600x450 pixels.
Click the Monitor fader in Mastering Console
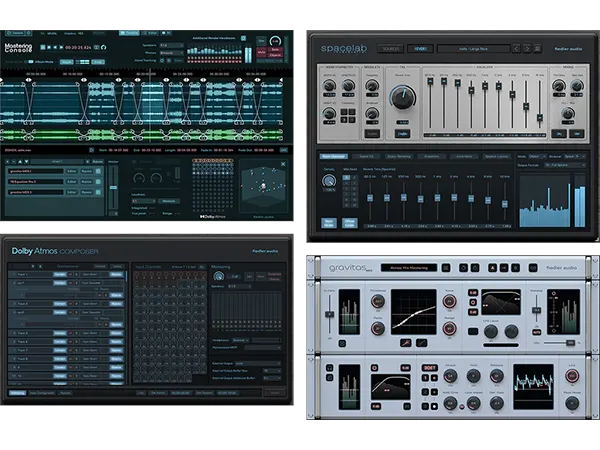click(113, 188)
